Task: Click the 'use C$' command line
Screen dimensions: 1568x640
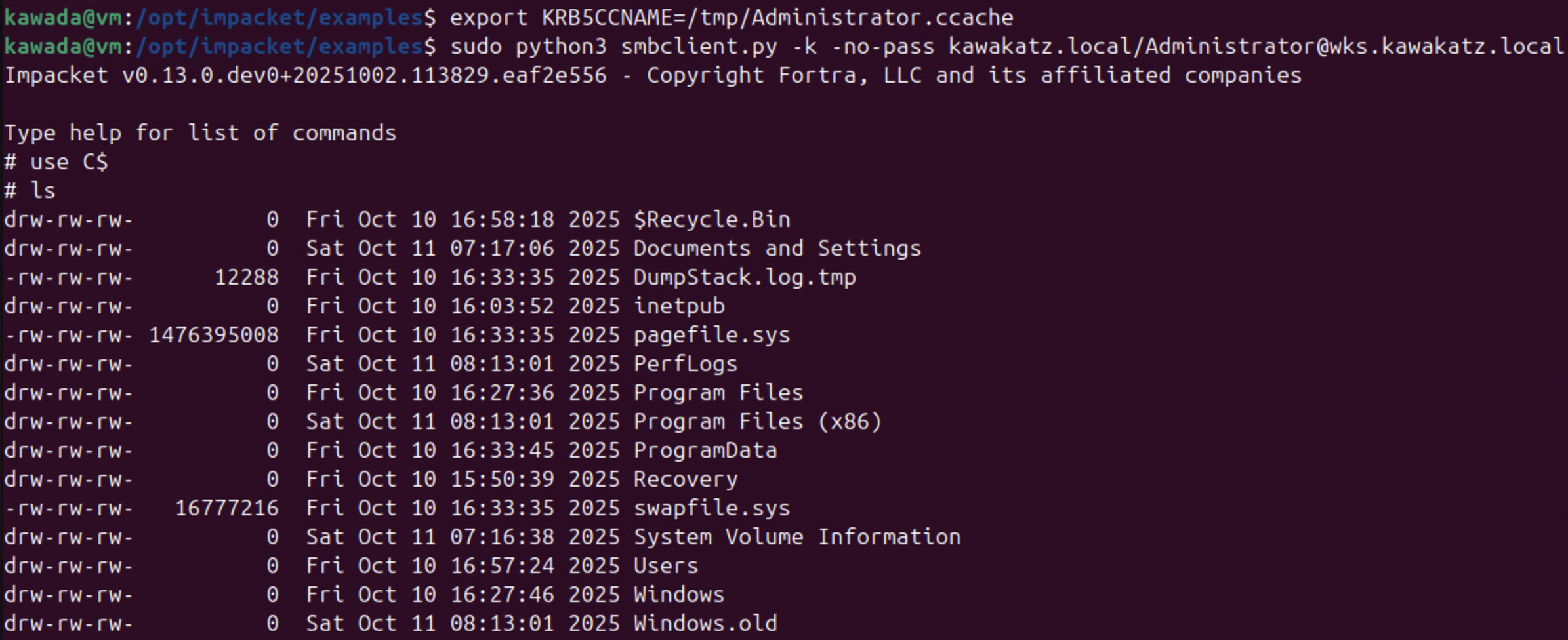Action: point(68,162)
